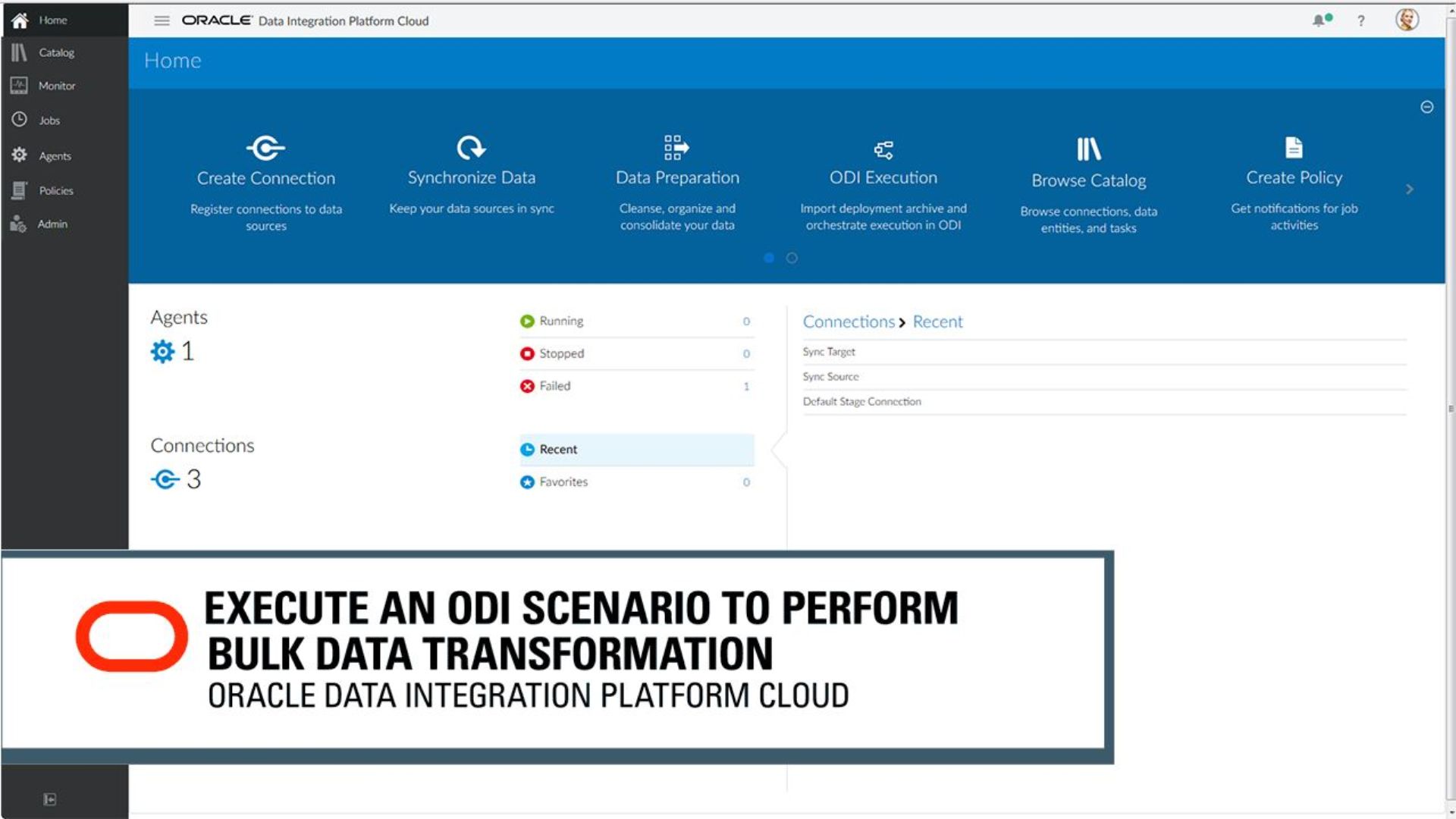Image resolution: width=1456 pixels, height=819 pixels.
Task: Open the Catalog sidebar item
Action: tap(56, 52)
